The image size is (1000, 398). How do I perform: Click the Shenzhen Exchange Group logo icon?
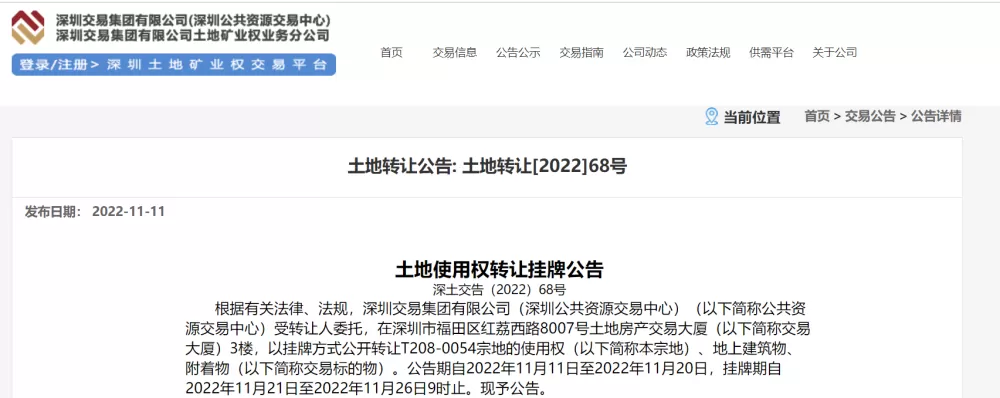28,27
